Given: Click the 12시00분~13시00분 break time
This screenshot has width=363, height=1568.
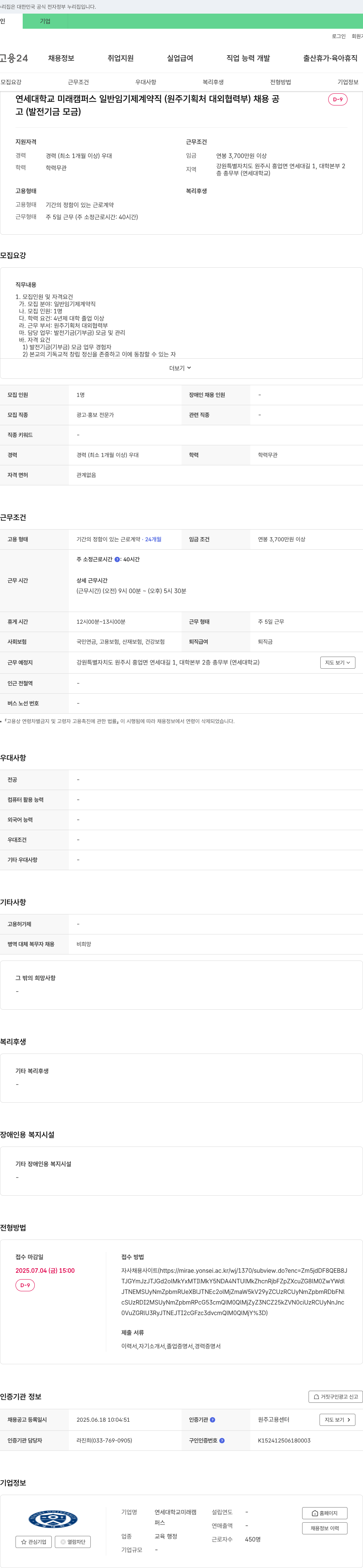Looking at the screenshot, I should (x=101, y=622).
